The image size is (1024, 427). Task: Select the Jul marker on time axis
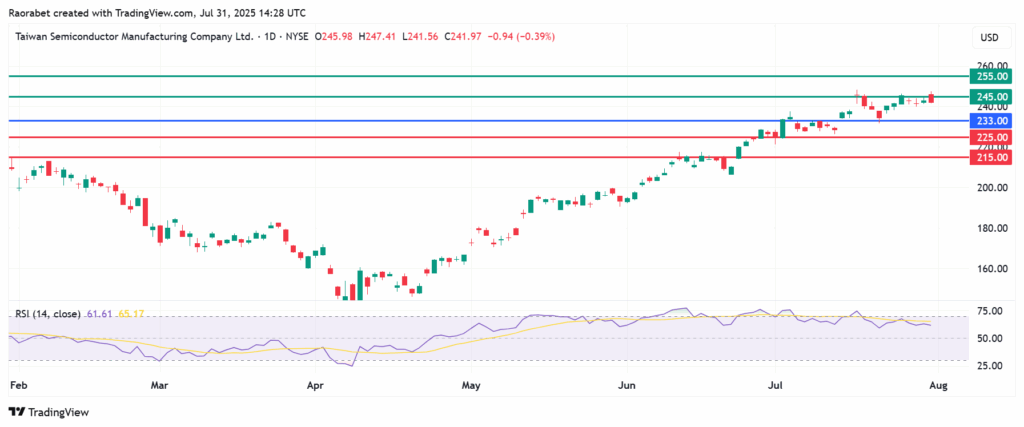[x=776, y=383]
